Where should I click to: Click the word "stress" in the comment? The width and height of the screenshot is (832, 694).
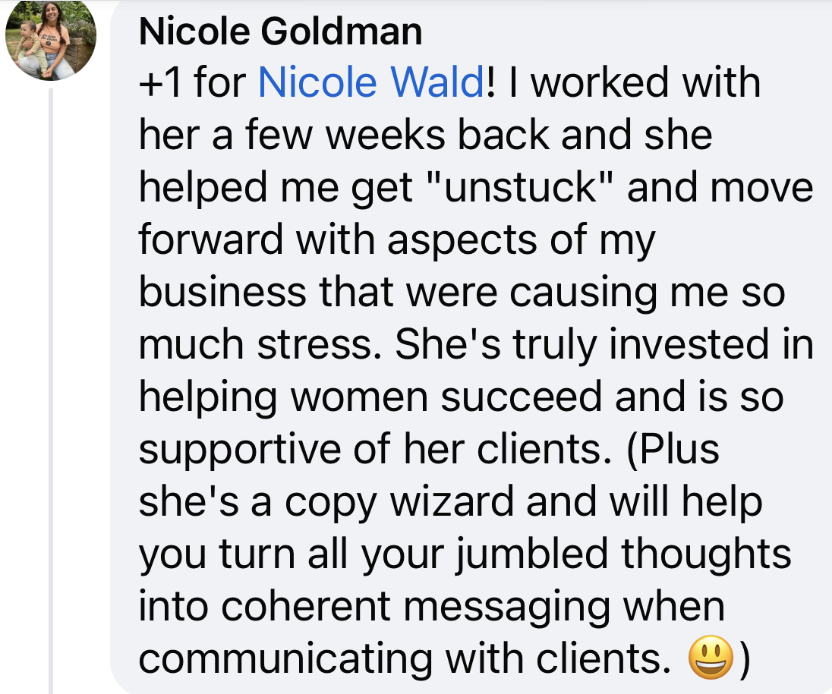pyautogui.click(x=315, y=344)
